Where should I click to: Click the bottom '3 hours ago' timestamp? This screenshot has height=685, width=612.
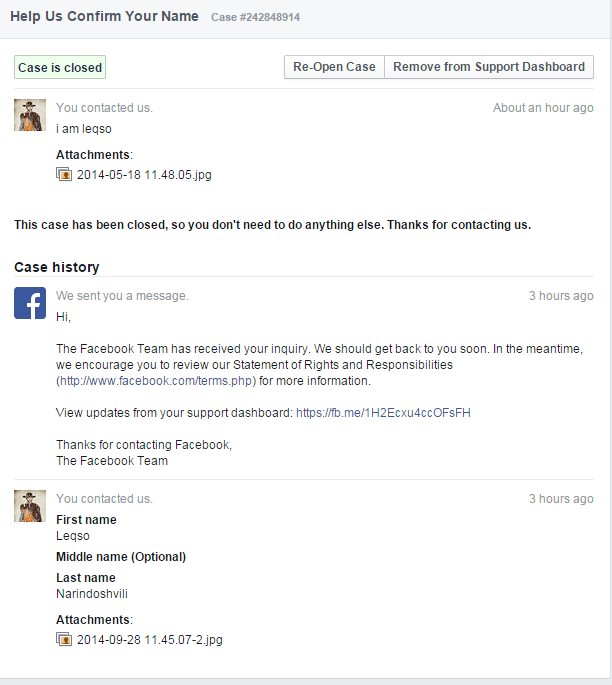click(561, 499)
